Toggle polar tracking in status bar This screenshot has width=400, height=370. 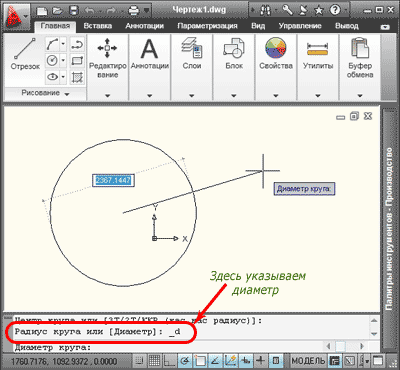(x=185, y=361)
